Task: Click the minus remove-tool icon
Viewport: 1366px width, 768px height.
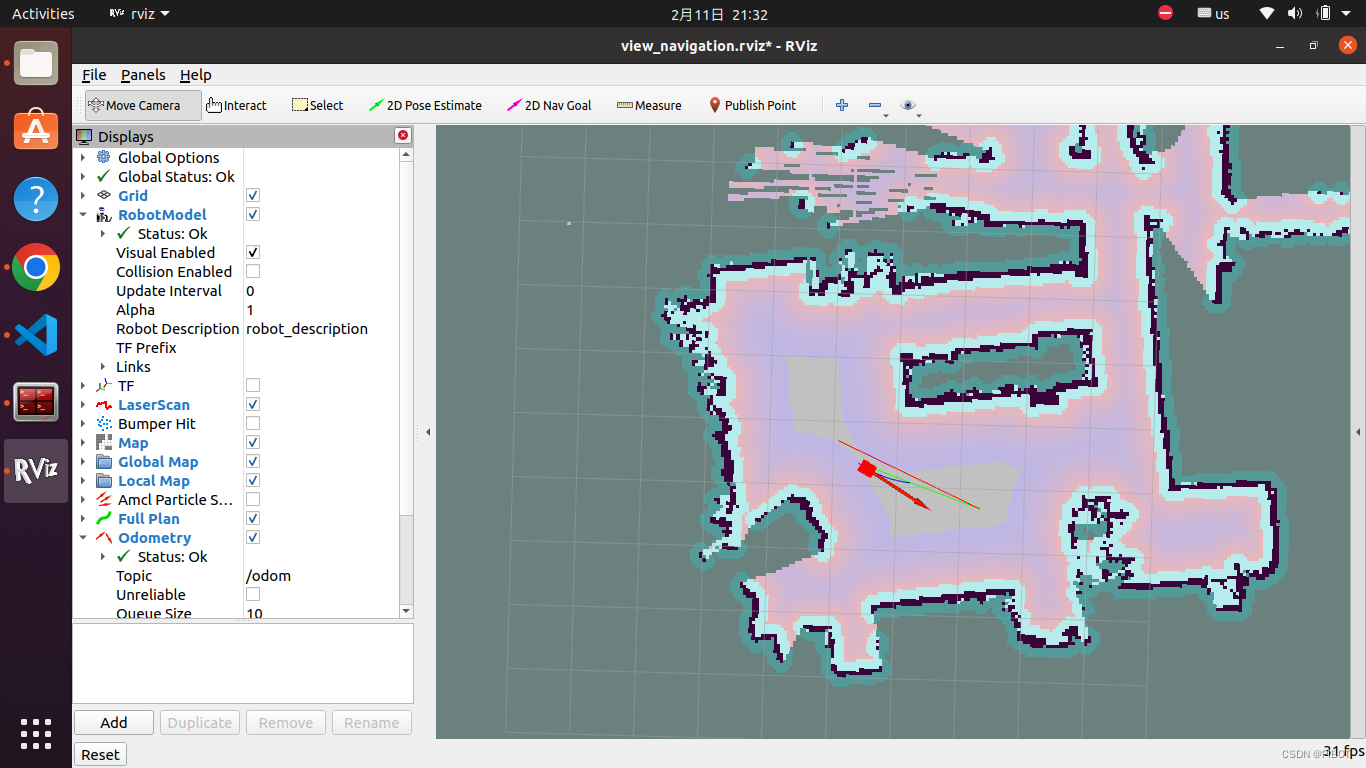Action: coord(875,105)
